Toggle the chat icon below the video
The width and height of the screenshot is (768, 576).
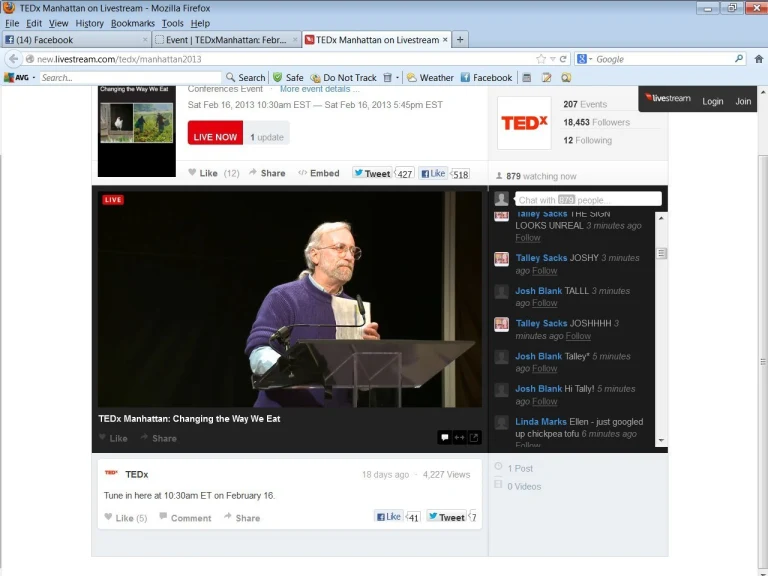point(444,437)
